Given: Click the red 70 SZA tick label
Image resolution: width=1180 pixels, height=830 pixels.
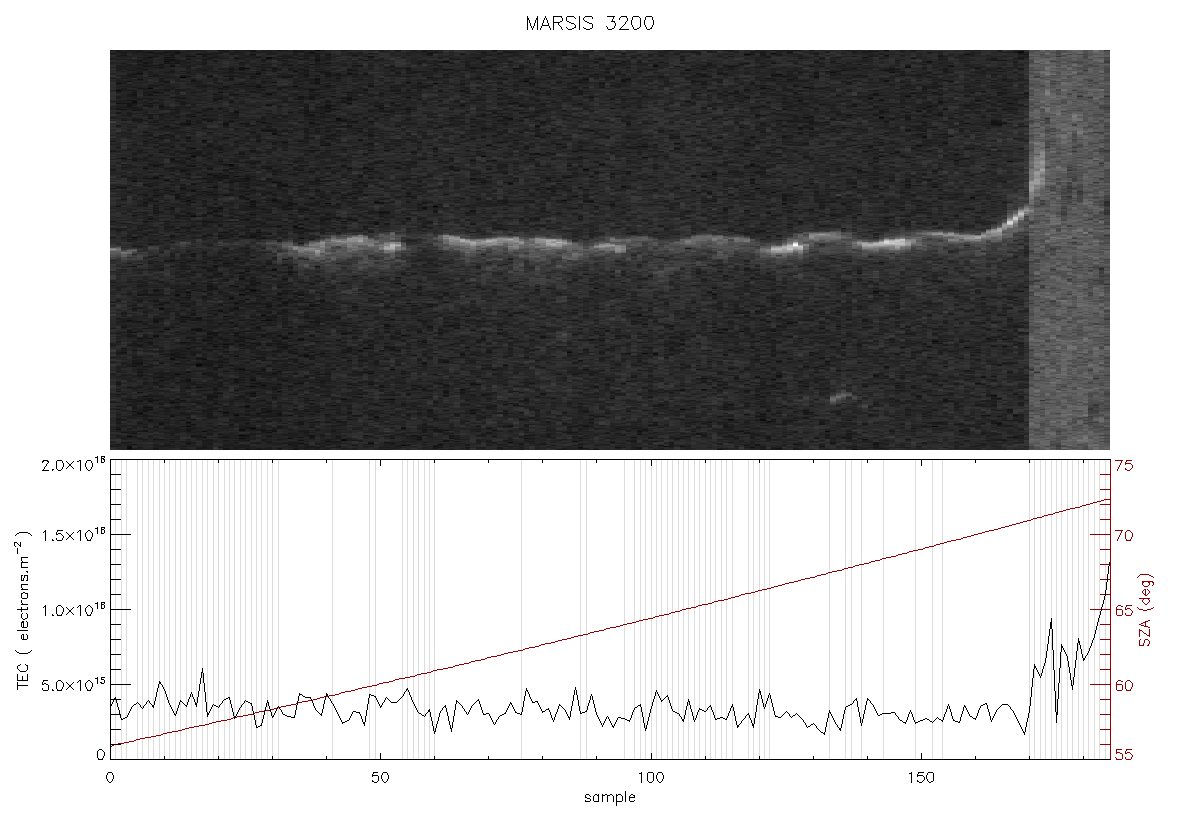Looking at the screenshot, I should (1124, 536).
